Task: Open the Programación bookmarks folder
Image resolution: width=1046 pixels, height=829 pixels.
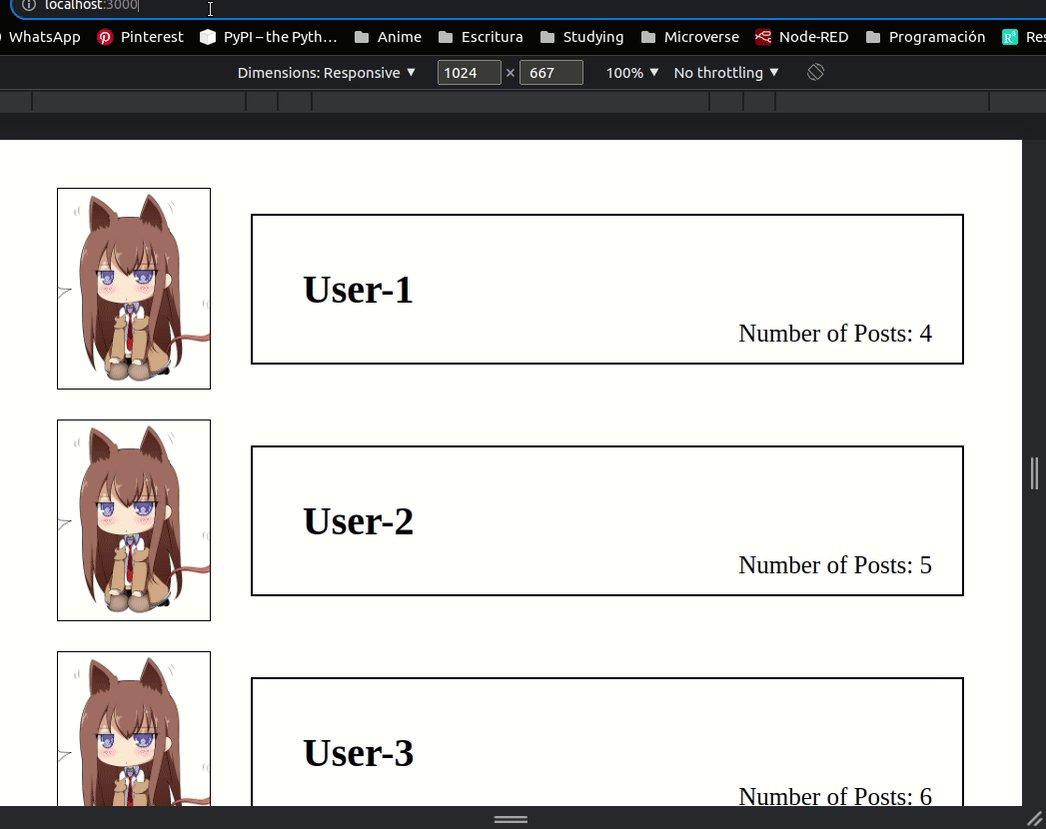Action: (925, 37)
